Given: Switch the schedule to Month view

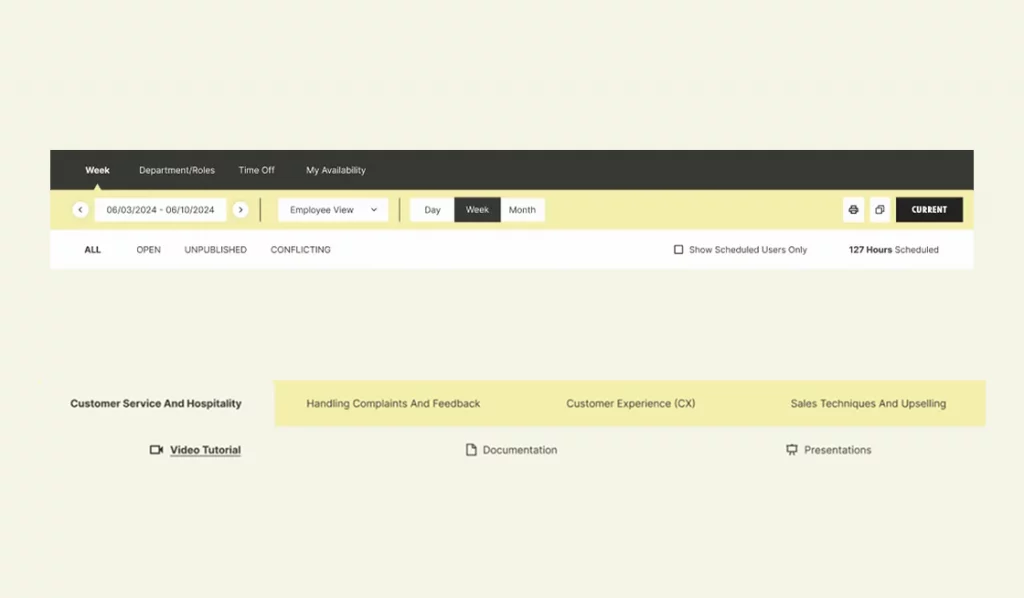Looking at the screenshot, I should 522,209.
